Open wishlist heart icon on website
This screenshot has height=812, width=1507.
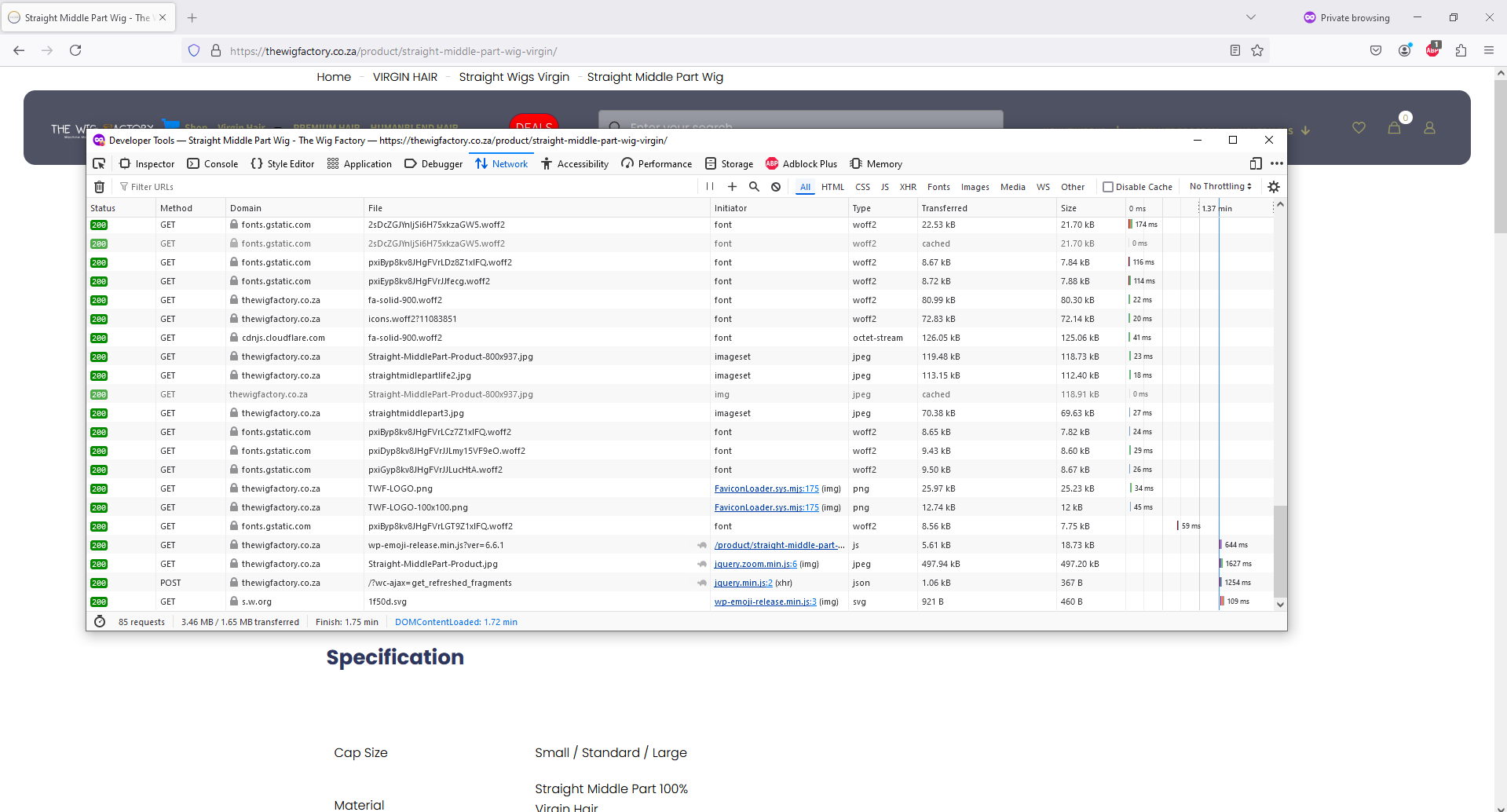click(x=1359, y=127)
